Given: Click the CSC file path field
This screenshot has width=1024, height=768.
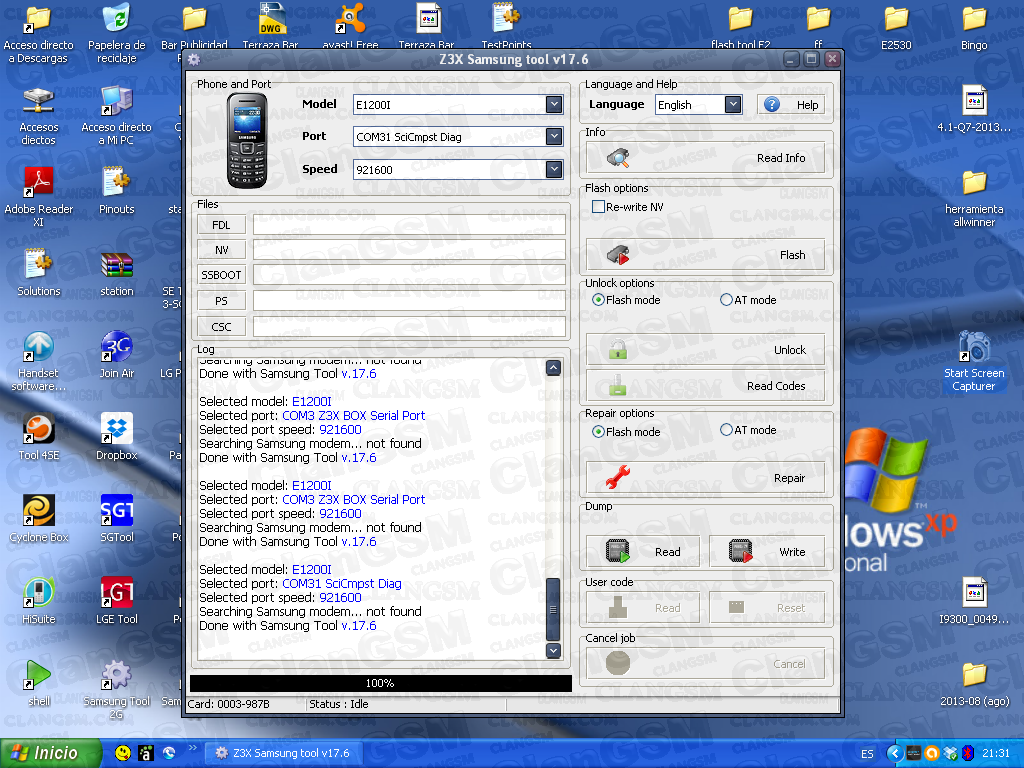Looking at the screenshot, I should pos(409,327).
